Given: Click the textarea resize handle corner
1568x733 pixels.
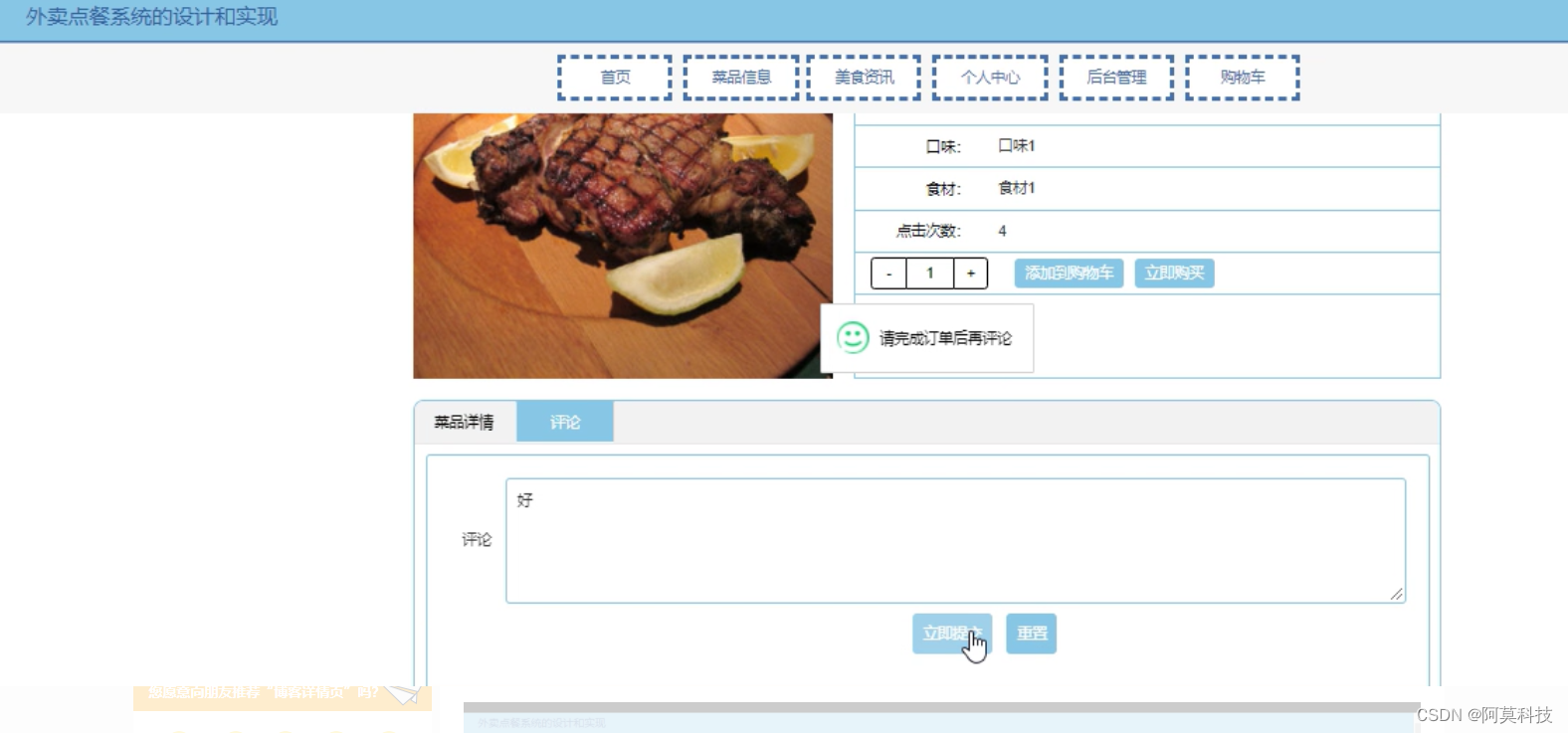Looking at the screenshot, I should [1397, 594].
